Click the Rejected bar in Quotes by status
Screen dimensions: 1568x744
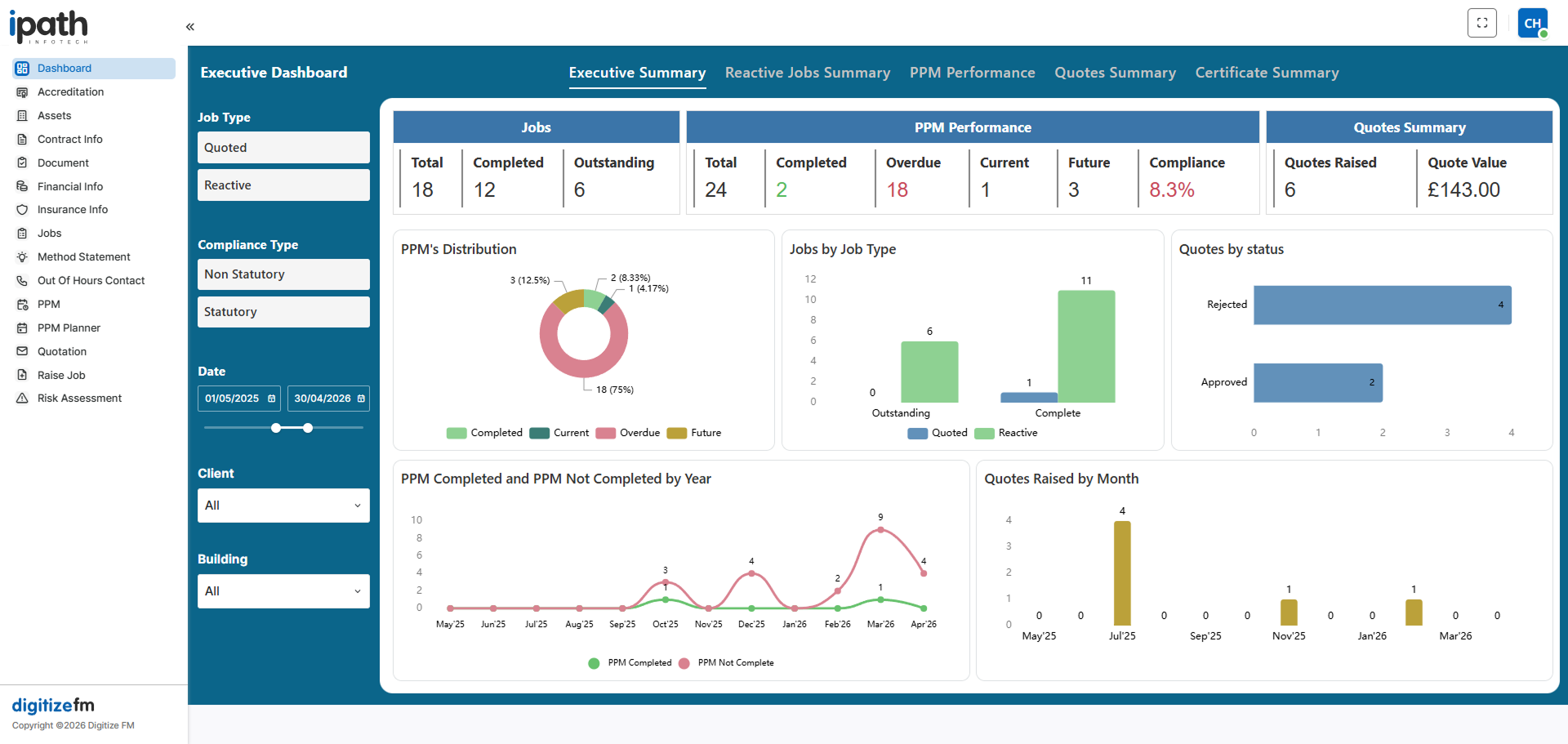pos(1383,305)
